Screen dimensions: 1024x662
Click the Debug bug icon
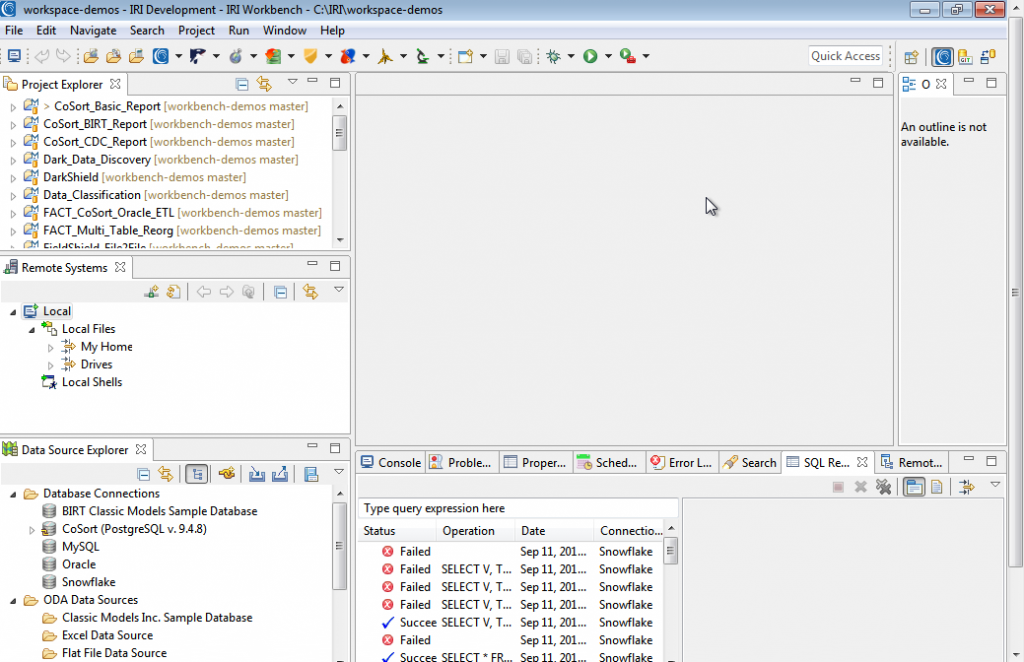coord(554,56)
